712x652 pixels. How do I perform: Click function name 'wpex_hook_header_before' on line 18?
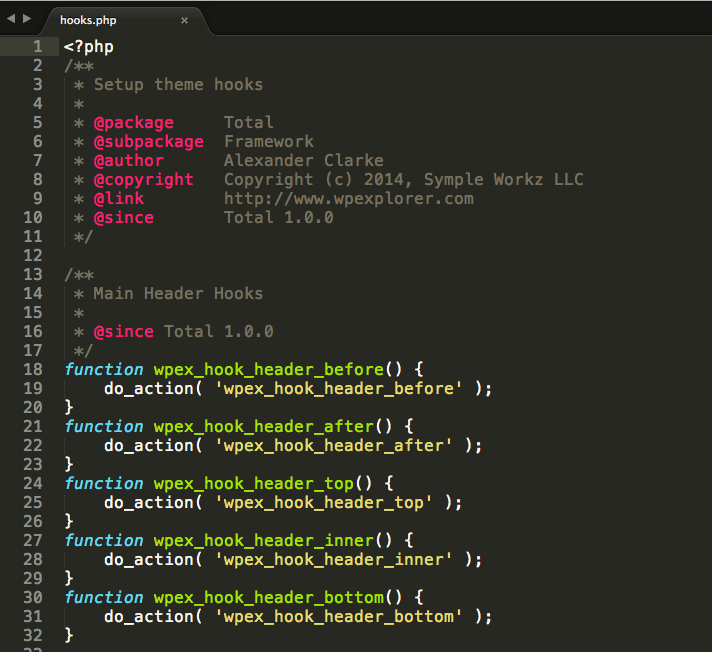269,370
